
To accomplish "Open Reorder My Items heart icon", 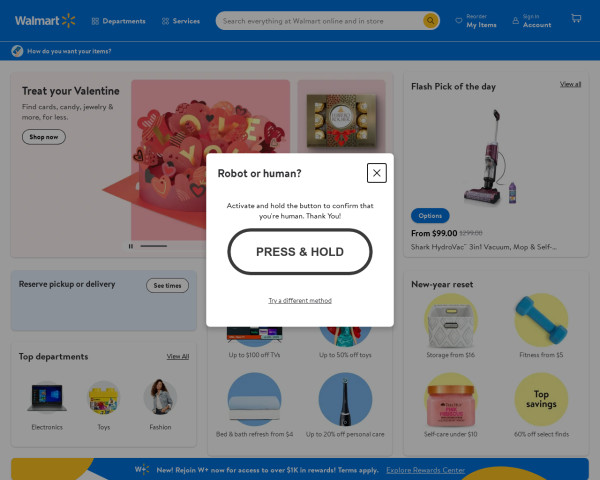I will coord(458,21).
